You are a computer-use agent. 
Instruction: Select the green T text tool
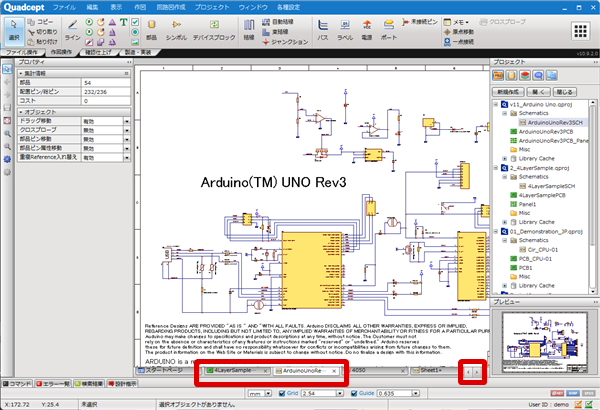(x=123, y=22)
